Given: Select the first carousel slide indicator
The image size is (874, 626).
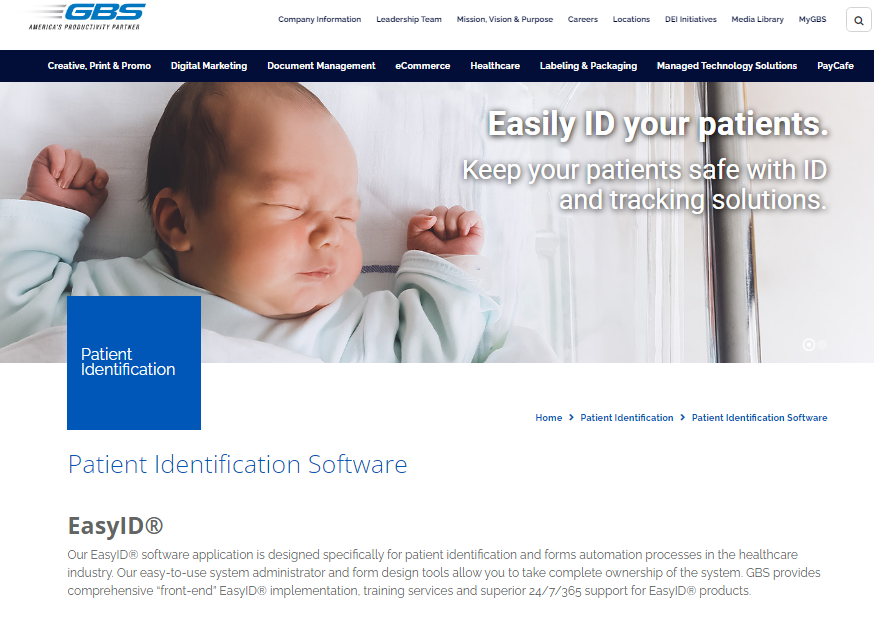Looking at the screenshot, I should pyautogui.click(x=808, y=344).
